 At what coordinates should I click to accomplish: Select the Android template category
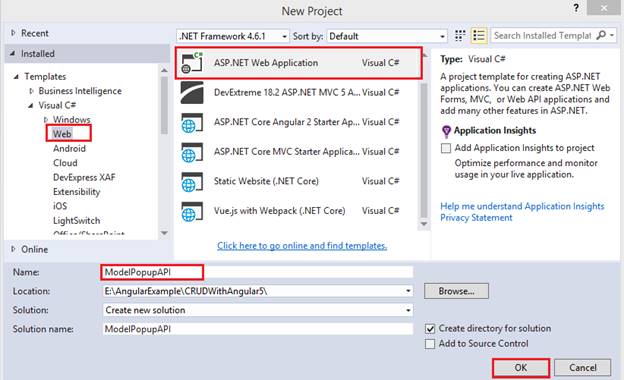point(69,148)
